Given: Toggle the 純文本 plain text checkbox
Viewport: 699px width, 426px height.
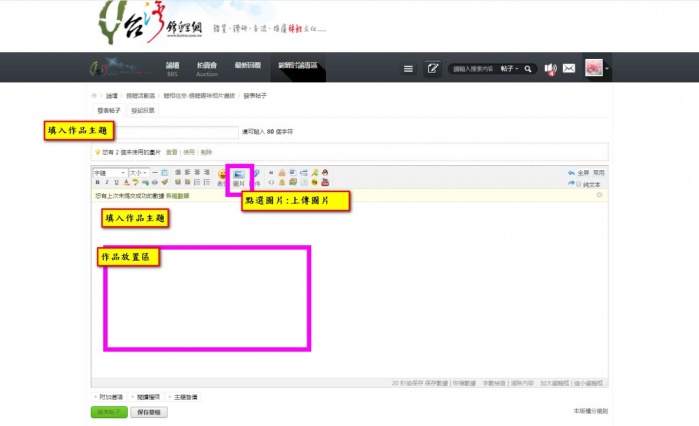Looking at the screenshot, I should [577, 184].
